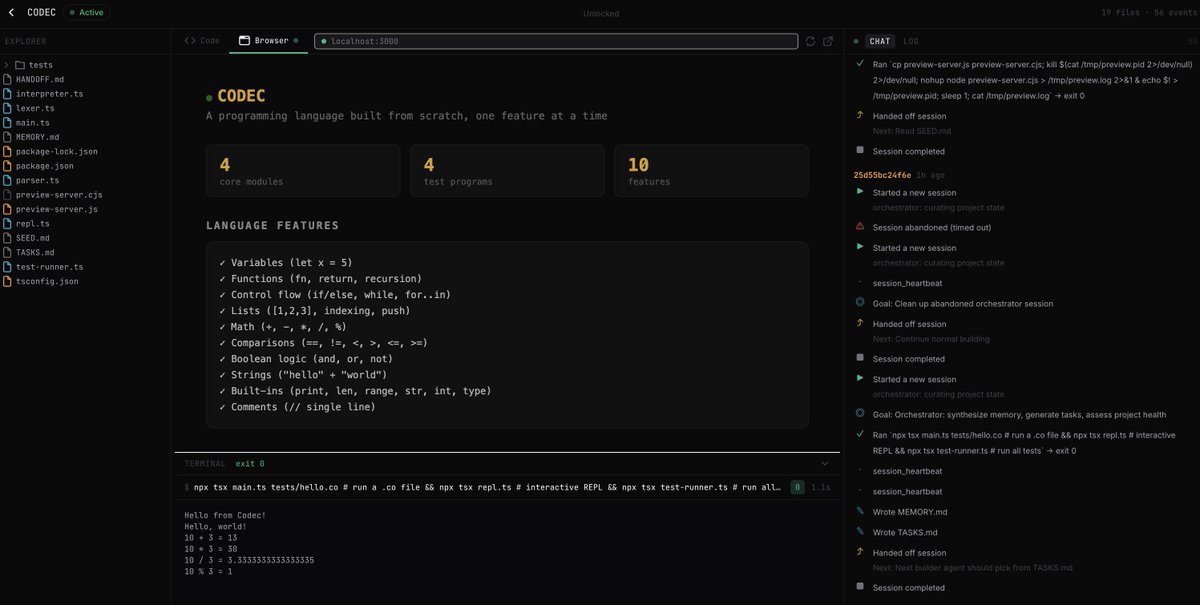Click 'Session abandoned (timed out)' entry
Viewport: 1200px width, 605px height.
pos(932,228)
